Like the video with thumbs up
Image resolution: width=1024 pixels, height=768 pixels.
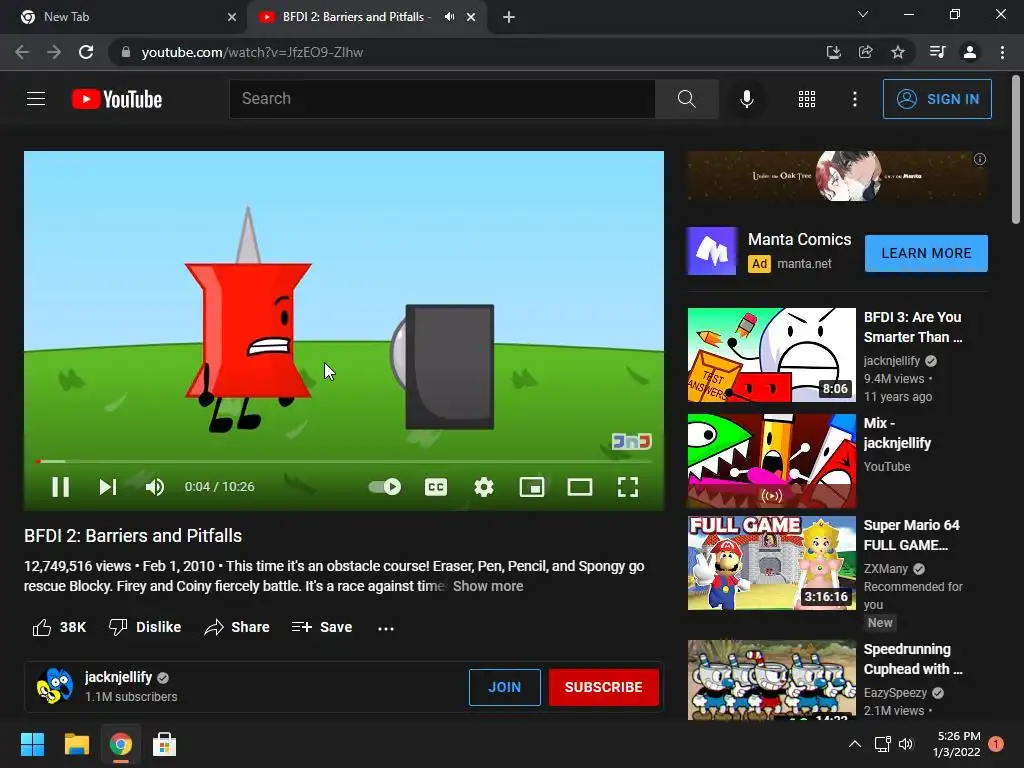(59, 627)
